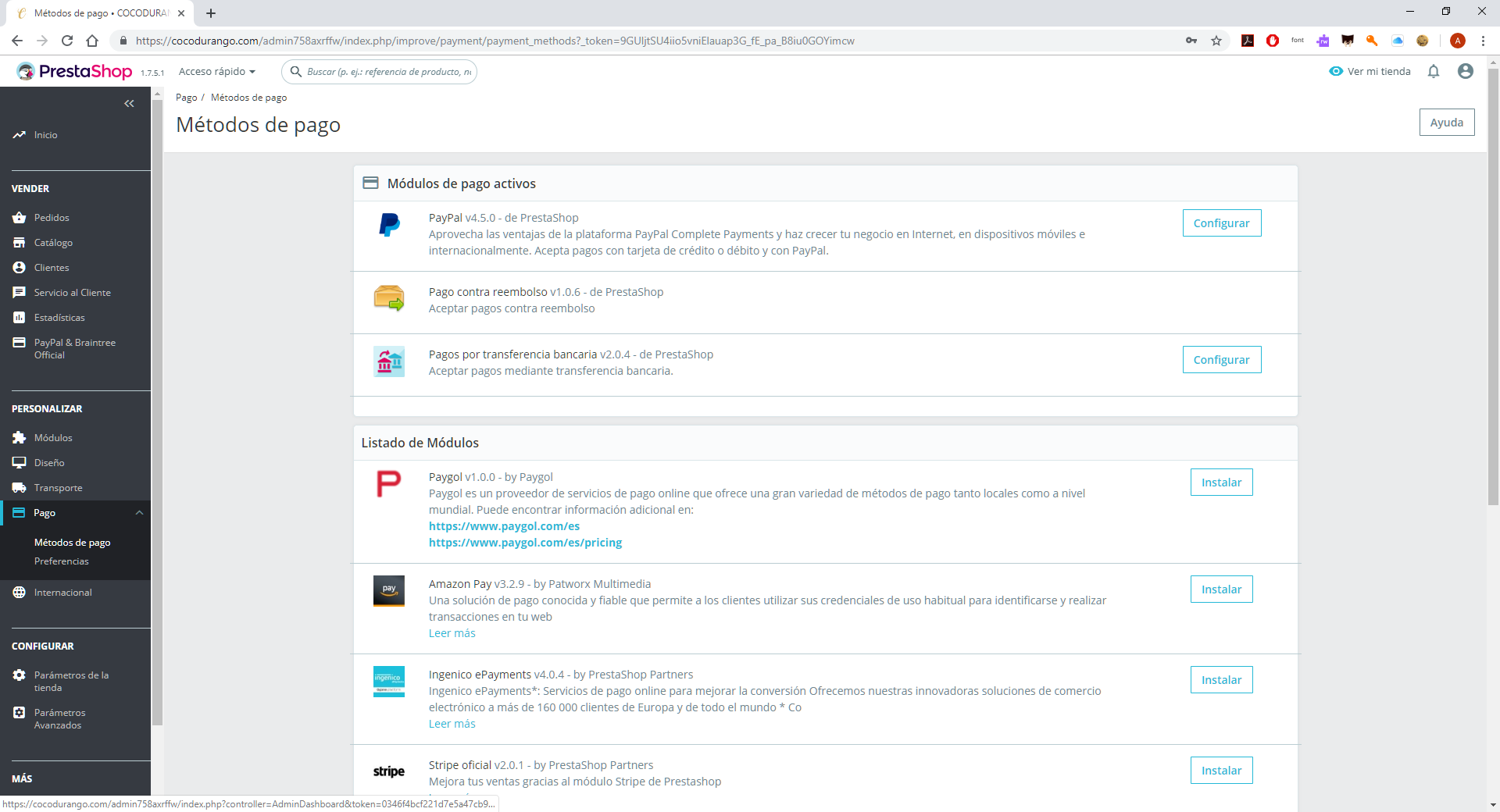
Task: Click the notifications bell icon
Action: [1434, 72]
